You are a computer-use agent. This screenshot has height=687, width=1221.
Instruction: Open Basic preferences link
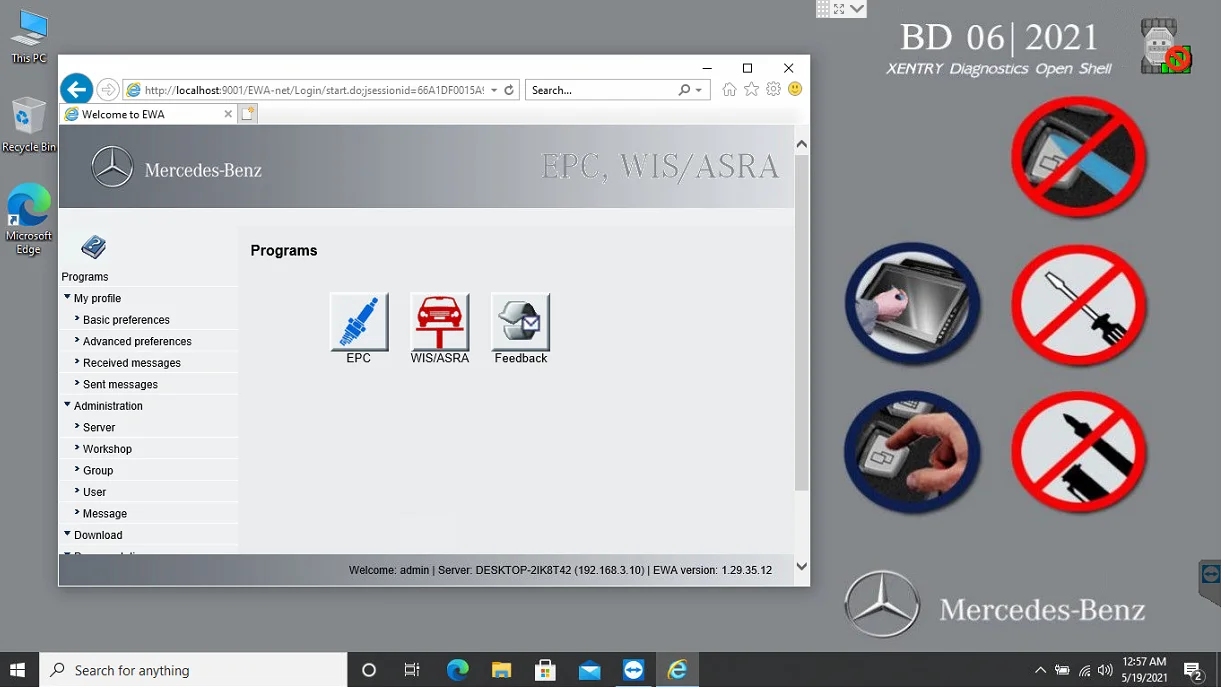click(126, 320)
